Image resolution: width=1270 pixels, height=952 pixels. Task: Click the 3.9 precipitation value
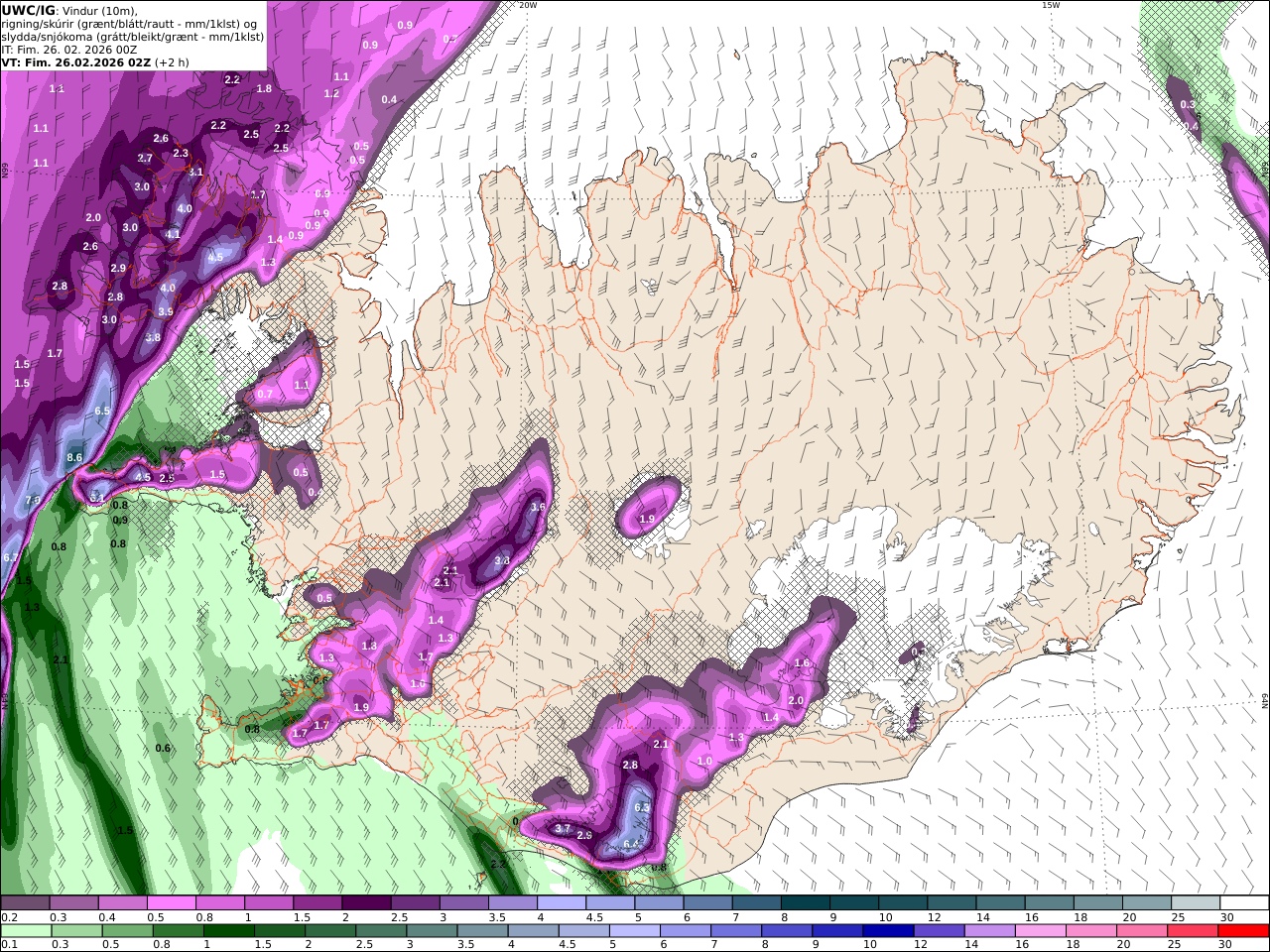pyautogui.click(x=166, y=311)
